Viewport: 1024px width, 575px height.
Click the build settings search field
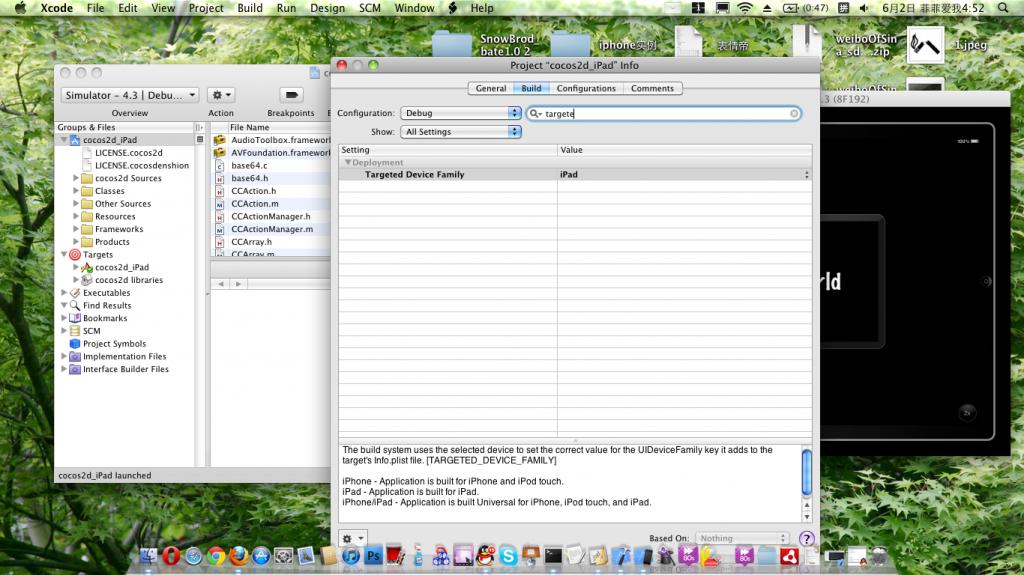point(664,114)
